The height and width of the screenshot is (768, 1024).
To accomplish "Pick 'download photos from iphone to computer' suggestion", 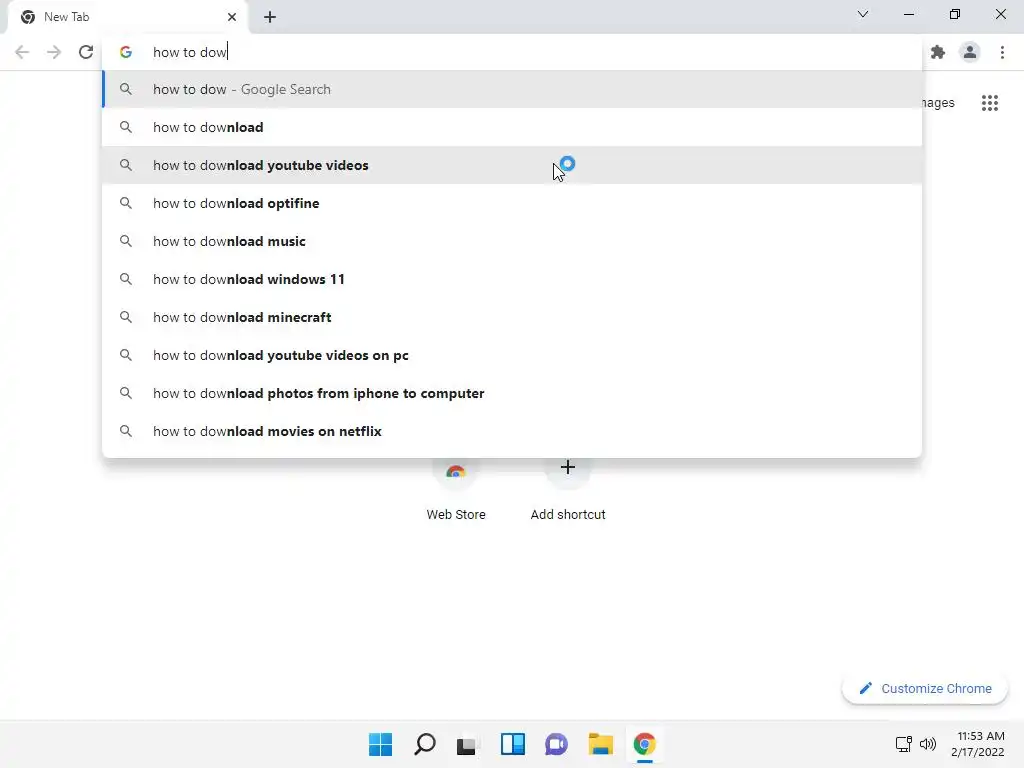I will (512, 393).
